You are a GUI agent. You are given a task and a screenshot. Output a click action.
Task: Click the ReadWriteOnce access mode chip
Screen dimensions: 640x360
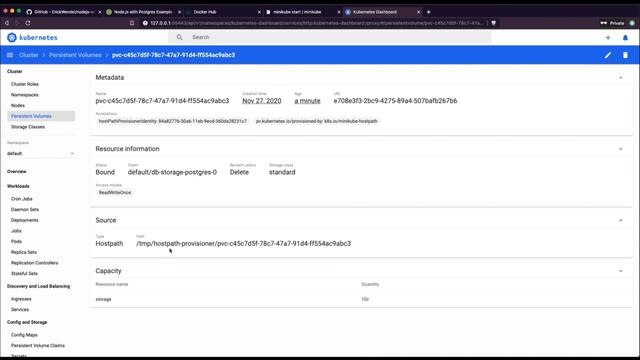[115, 192]
